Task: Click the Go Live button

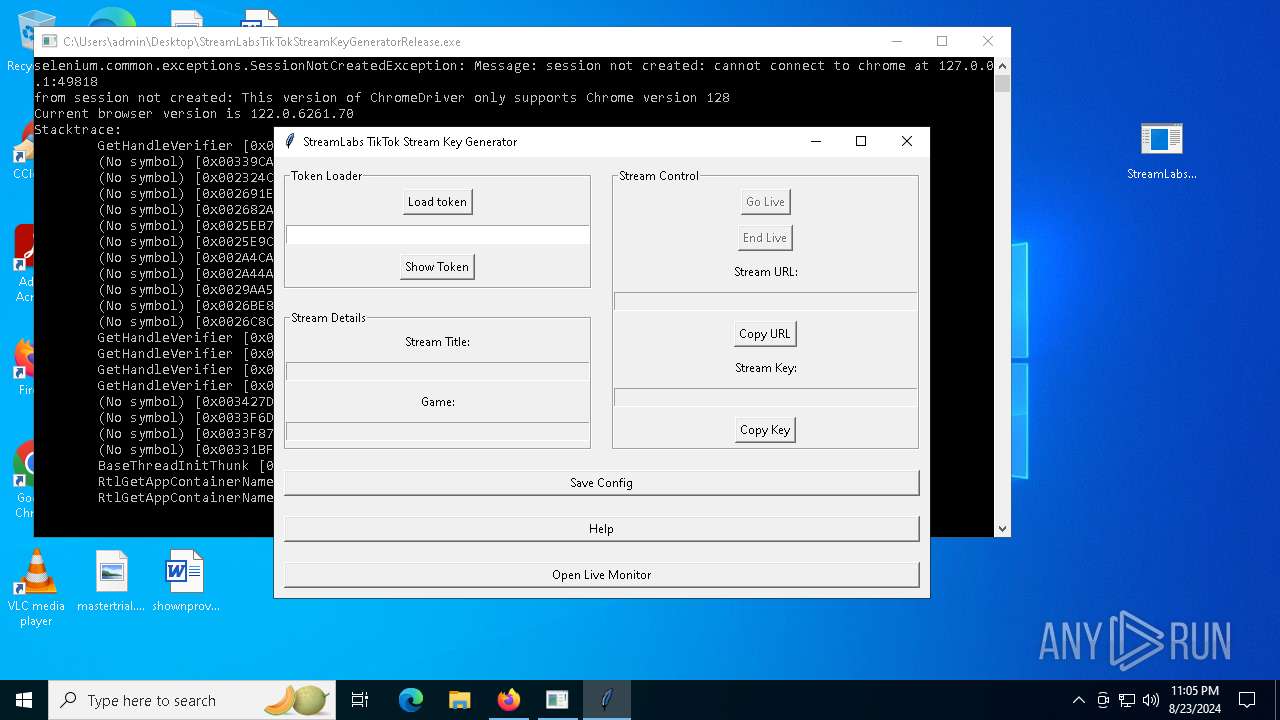Action: click(x=765, y=202)
